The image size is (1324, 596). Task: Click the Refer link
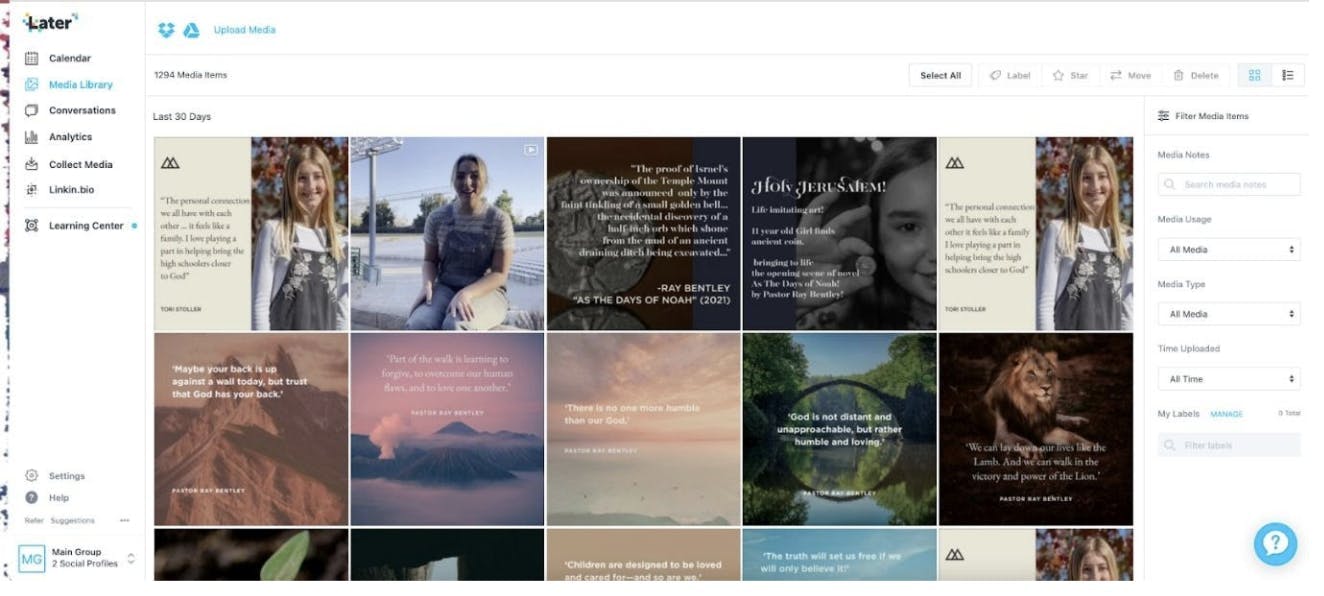coord(34,520)
